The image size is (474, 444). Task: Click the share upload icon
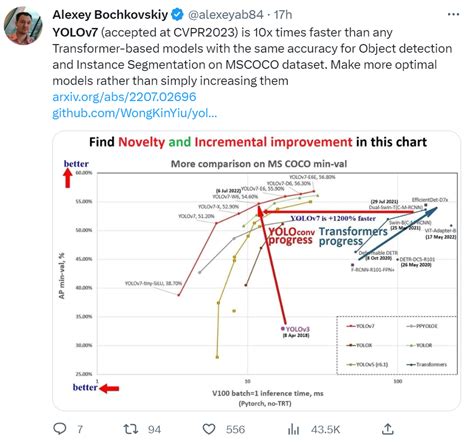(387, 429)
